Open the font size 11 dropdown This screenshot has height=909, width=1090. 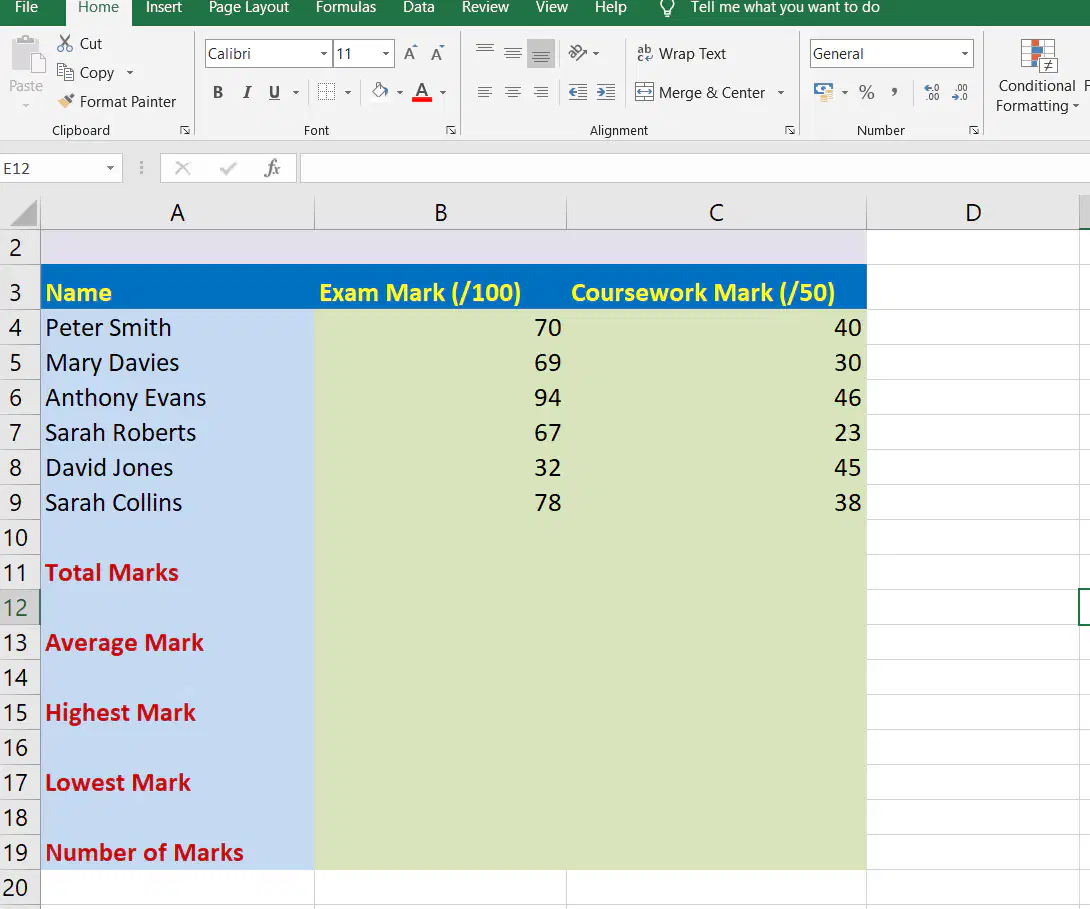click(386, 54)
